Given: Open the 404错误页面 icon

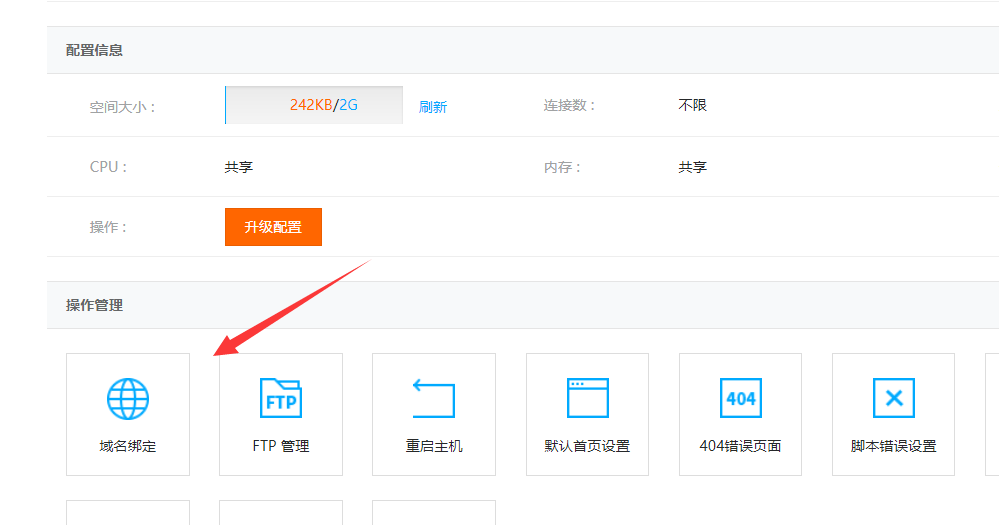Looking at the screenshot, I should click(740, 398).
